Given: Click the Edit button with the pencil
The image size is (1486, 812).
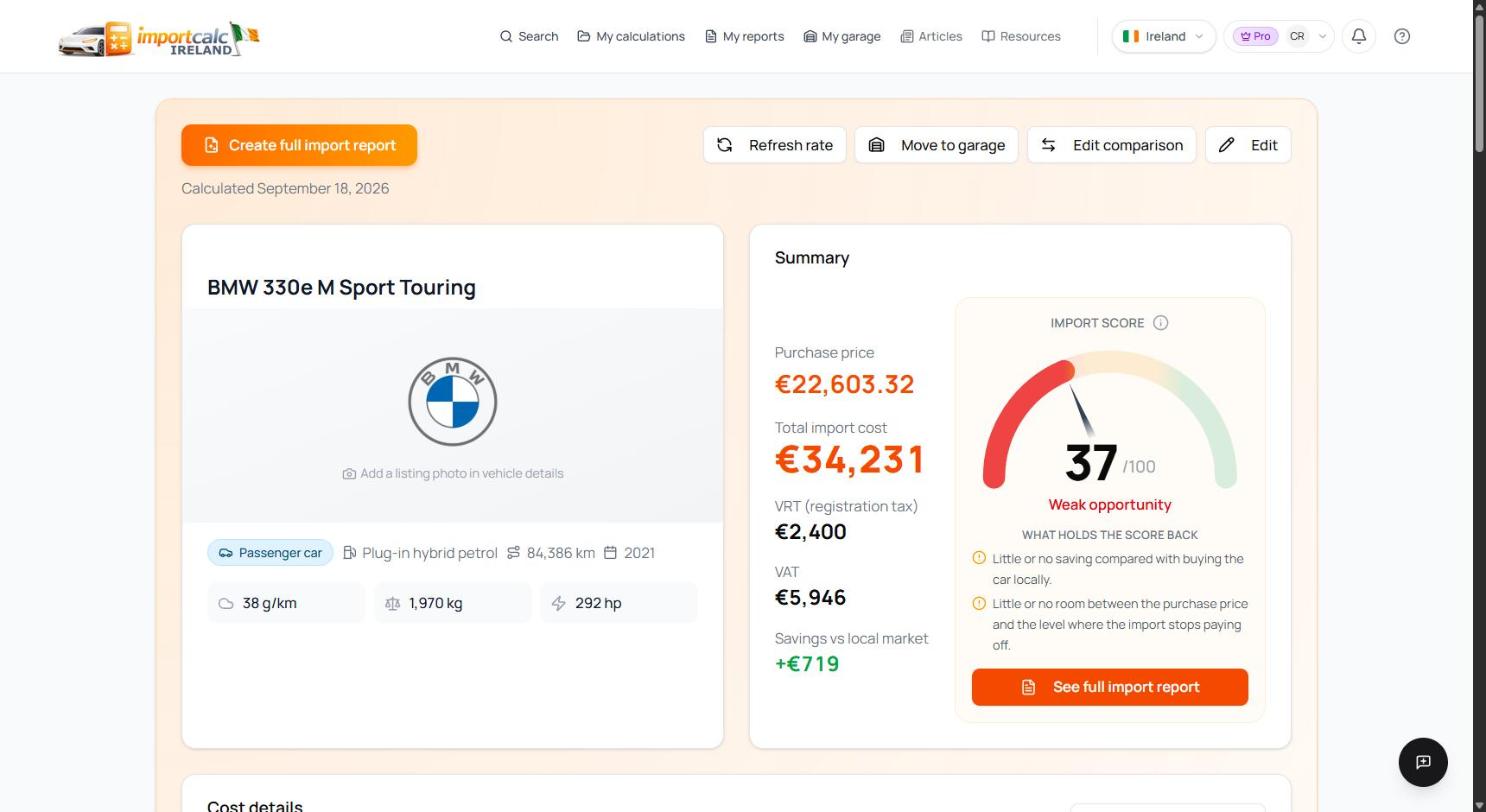Looking at the screenshot, I should click(x=1248, y=145).
